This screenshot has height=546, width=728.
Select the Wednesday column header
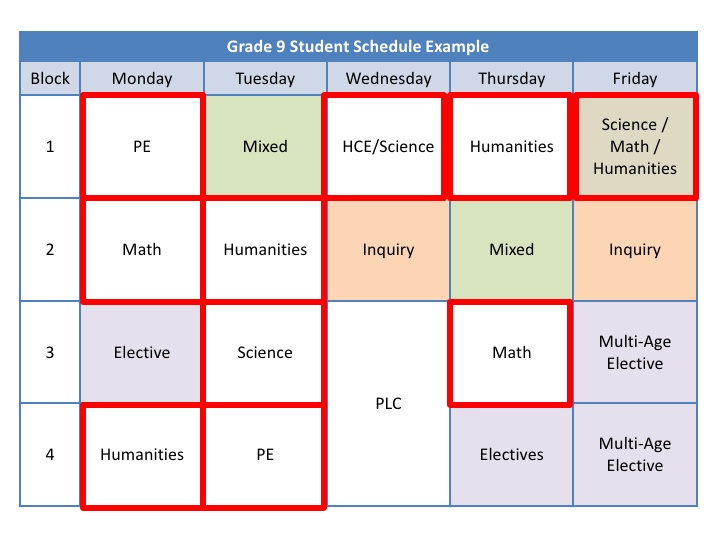tap(388, 78)
